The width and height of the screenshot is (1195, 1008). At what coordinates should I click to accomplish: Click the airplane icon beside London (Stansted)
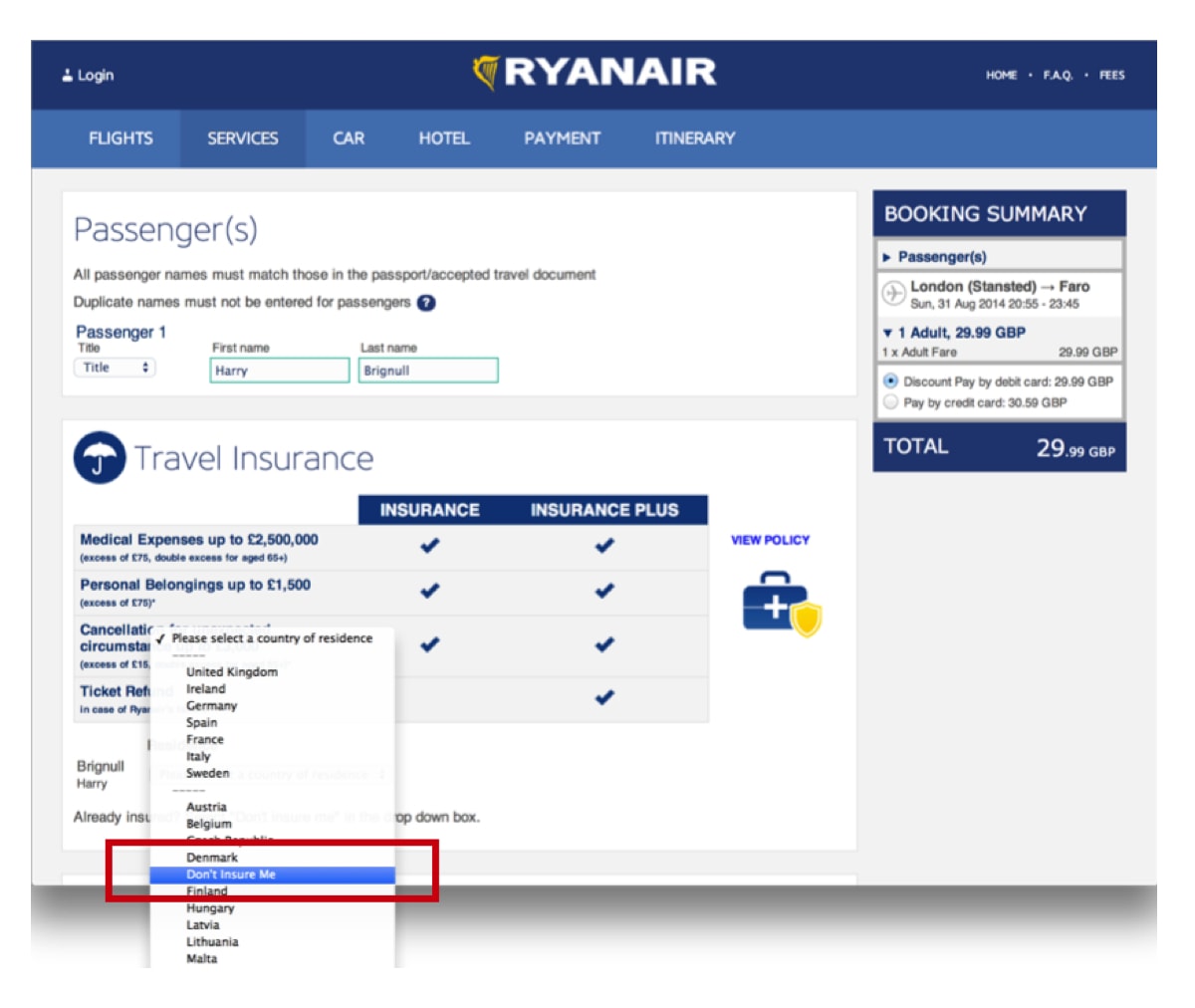pyautogui.click(x=892, y=292)
